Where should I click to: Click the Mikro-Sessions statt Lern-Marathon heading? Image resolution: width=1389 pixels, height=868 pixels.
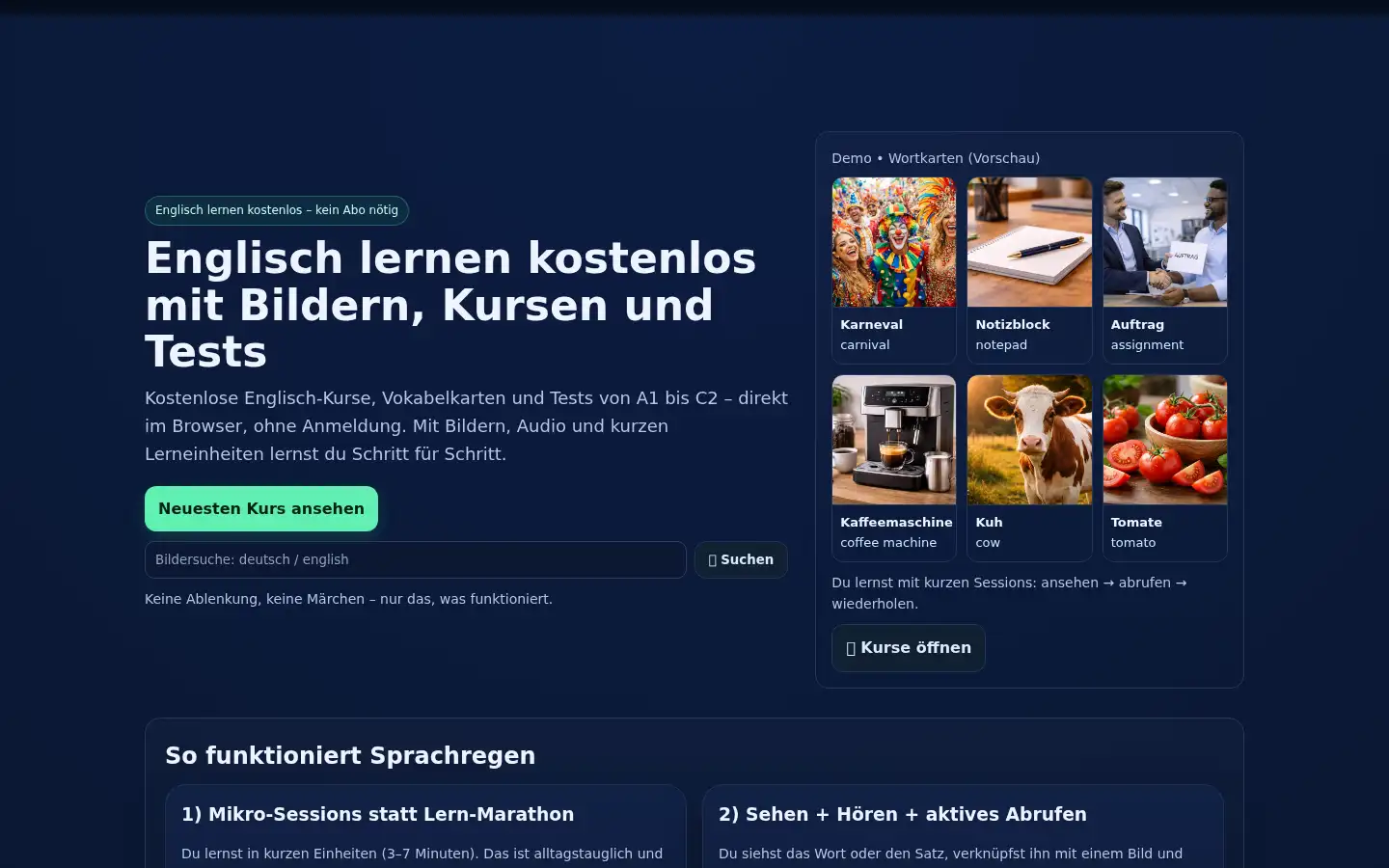377,814
